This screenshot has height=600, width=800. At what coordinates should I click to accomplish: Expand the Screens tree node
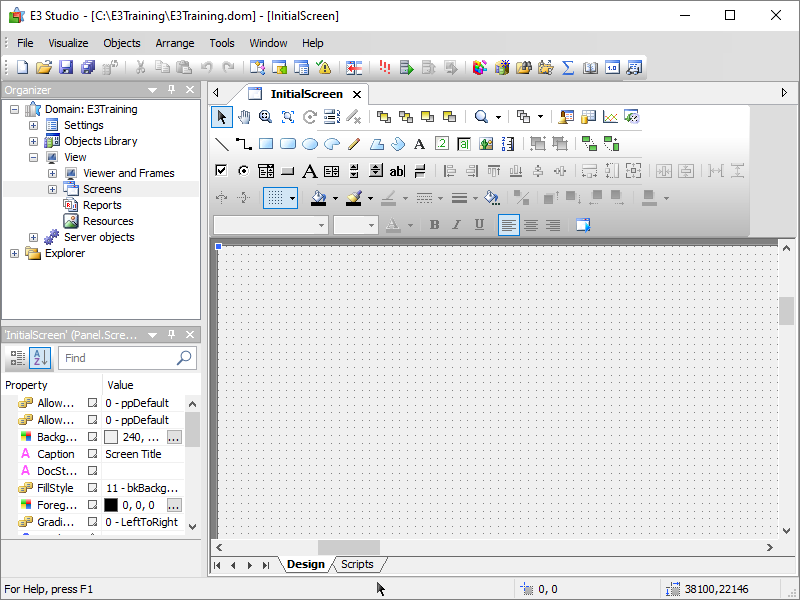[x=52, y=189]
